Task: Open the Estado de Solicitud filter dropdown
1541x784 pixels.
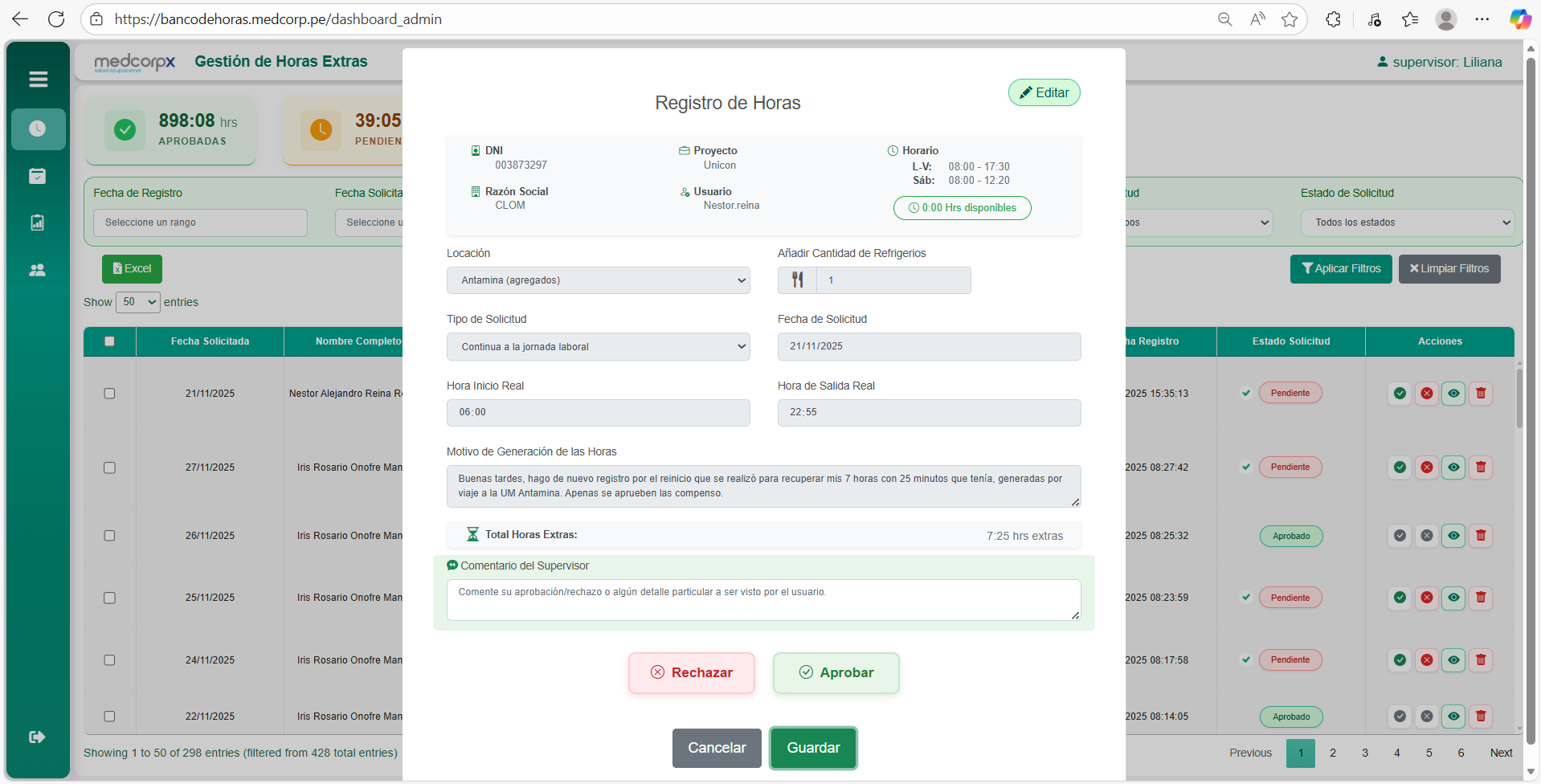Action: click(x=1407, y=223)
